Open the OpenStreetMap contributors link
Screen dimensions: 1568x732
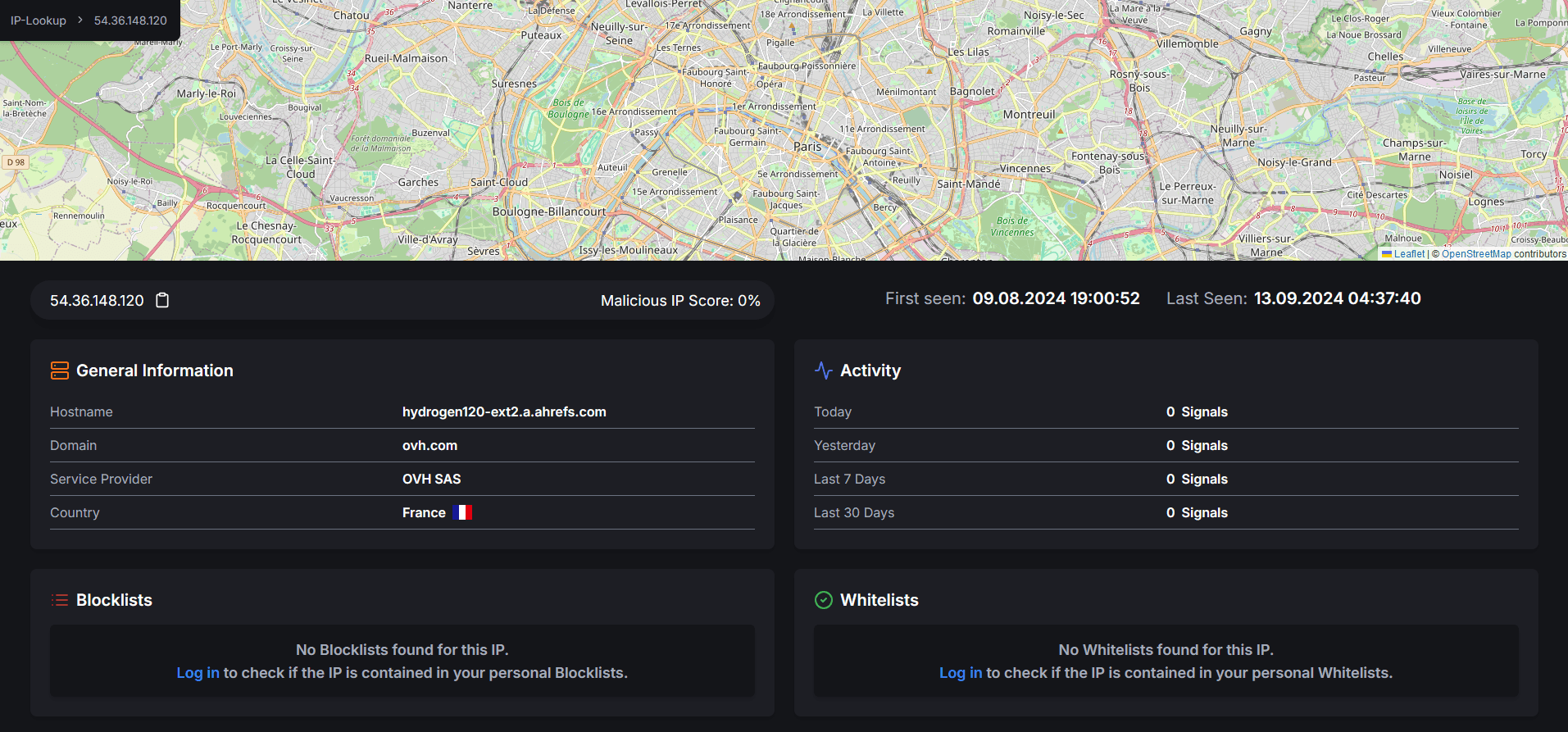pos(1476,254)
